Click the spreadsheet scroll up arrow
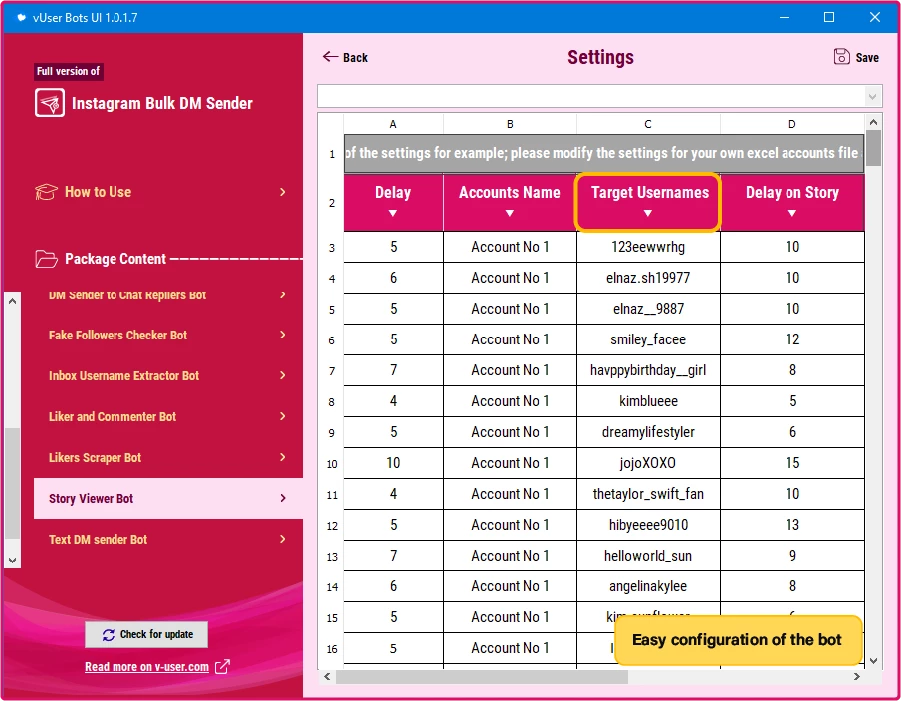The width and height of the screenshot is (901, 701). click(x=873, y=122)
